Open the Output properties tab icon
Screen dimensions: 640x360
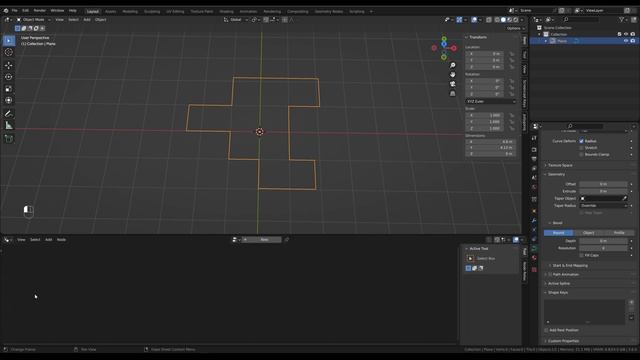(x=534, y=159)
